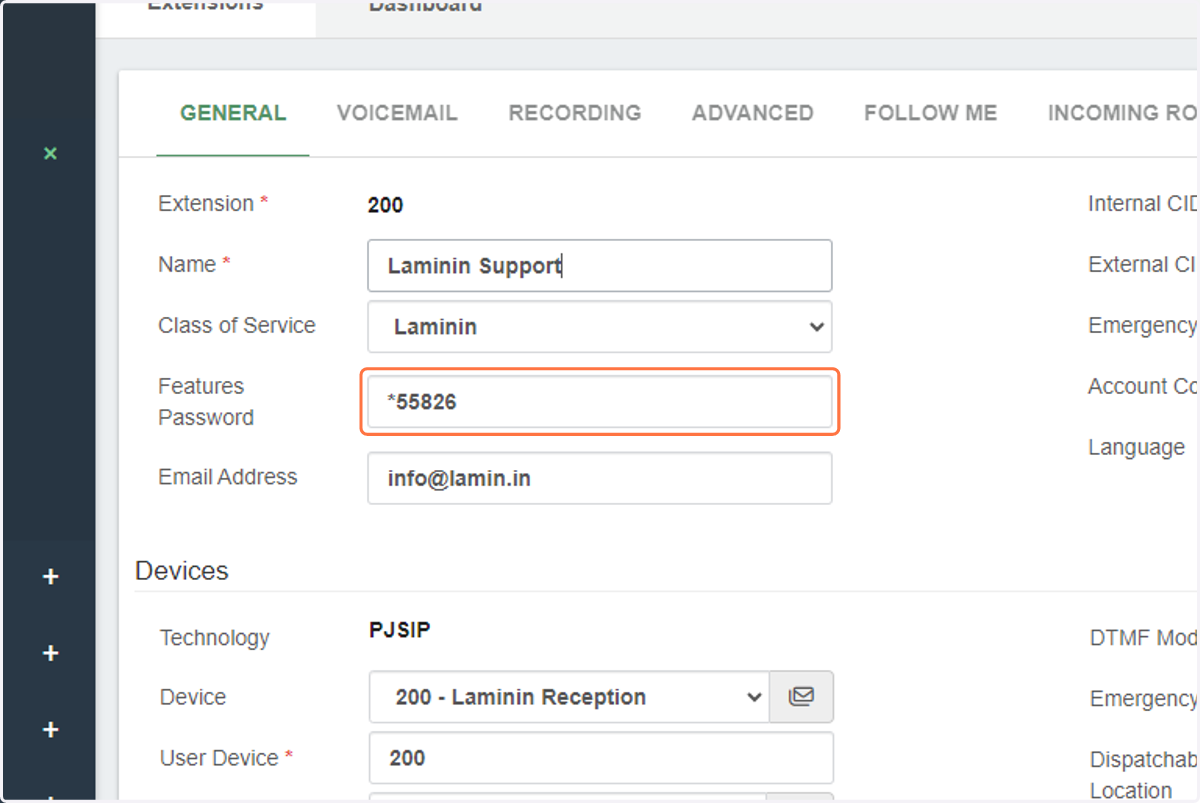This screenshot has width=1200, height=803.
Task: Click the User Device field
Action: pyautogui.click(x=601, y=758)
